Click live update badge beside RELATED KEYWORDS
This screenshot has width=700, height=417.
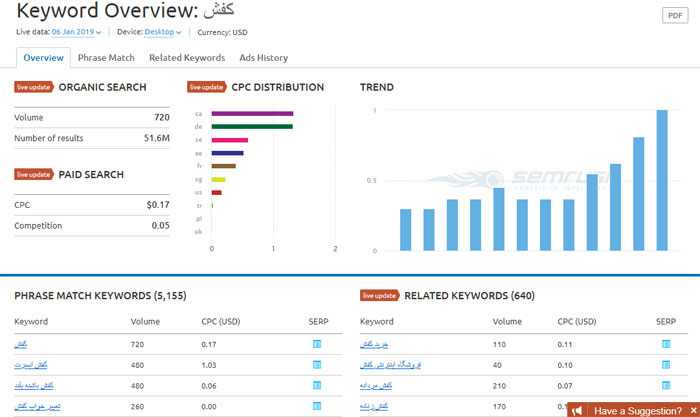[379, 296]
